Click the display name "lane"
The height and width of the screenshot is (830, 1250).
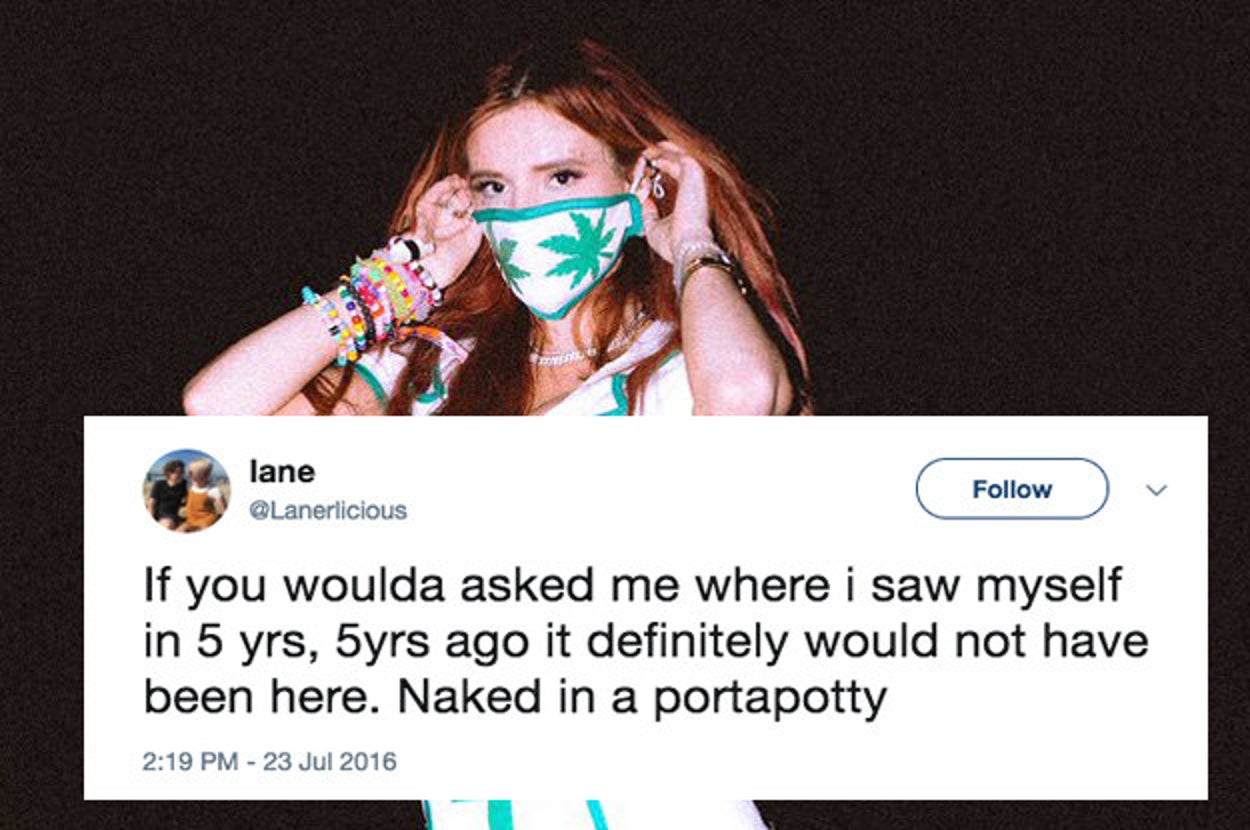click(x=281, y=471)
